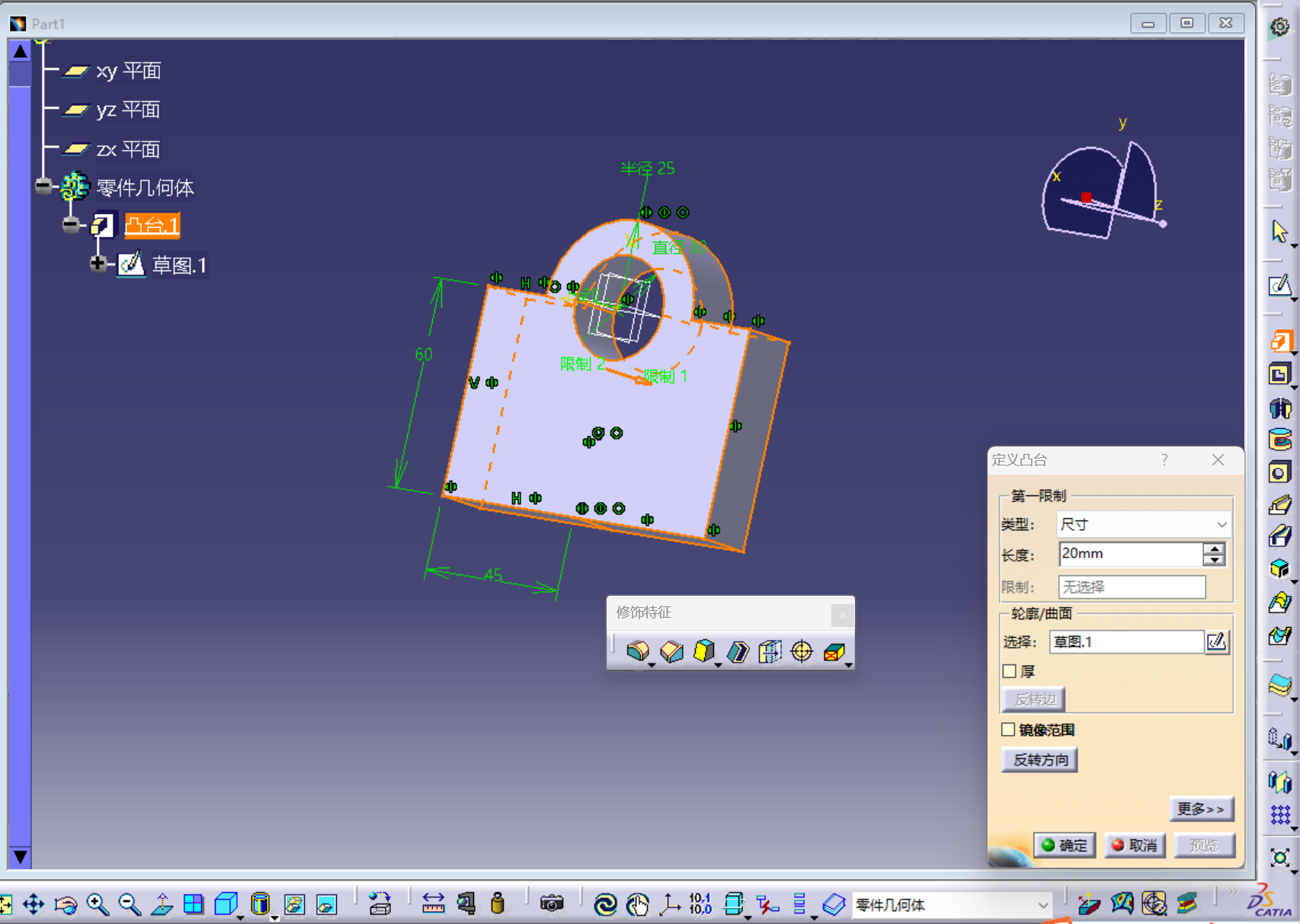This screenshot has height=924, width=1300.
Task: Click the dialog help question mark
Action: [x=1164, y=459]
